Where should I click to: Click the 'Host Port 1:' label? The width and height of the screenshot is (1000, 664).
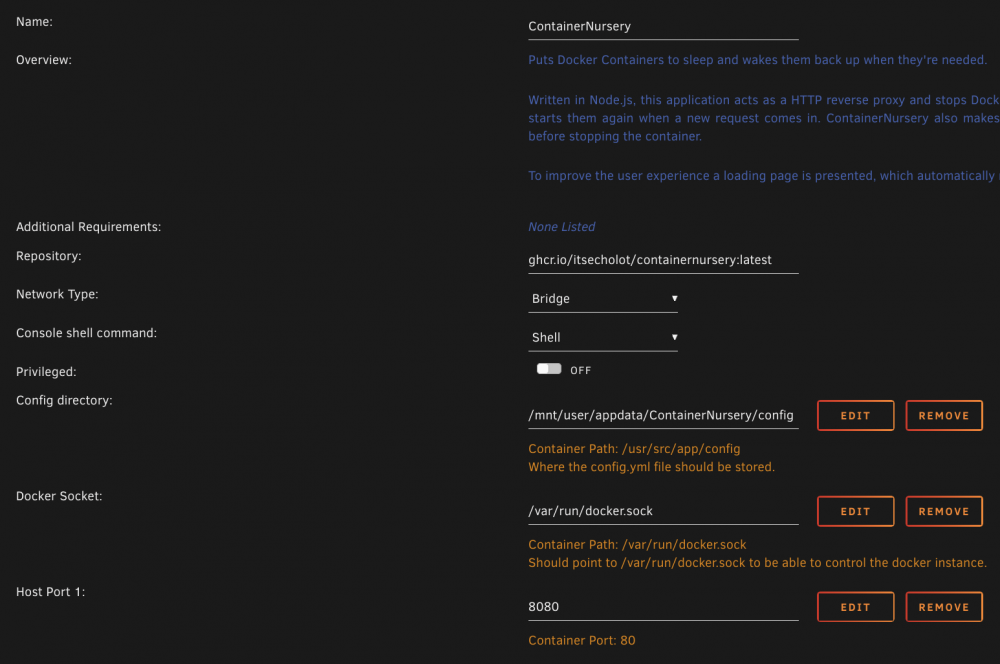(50, 592)
